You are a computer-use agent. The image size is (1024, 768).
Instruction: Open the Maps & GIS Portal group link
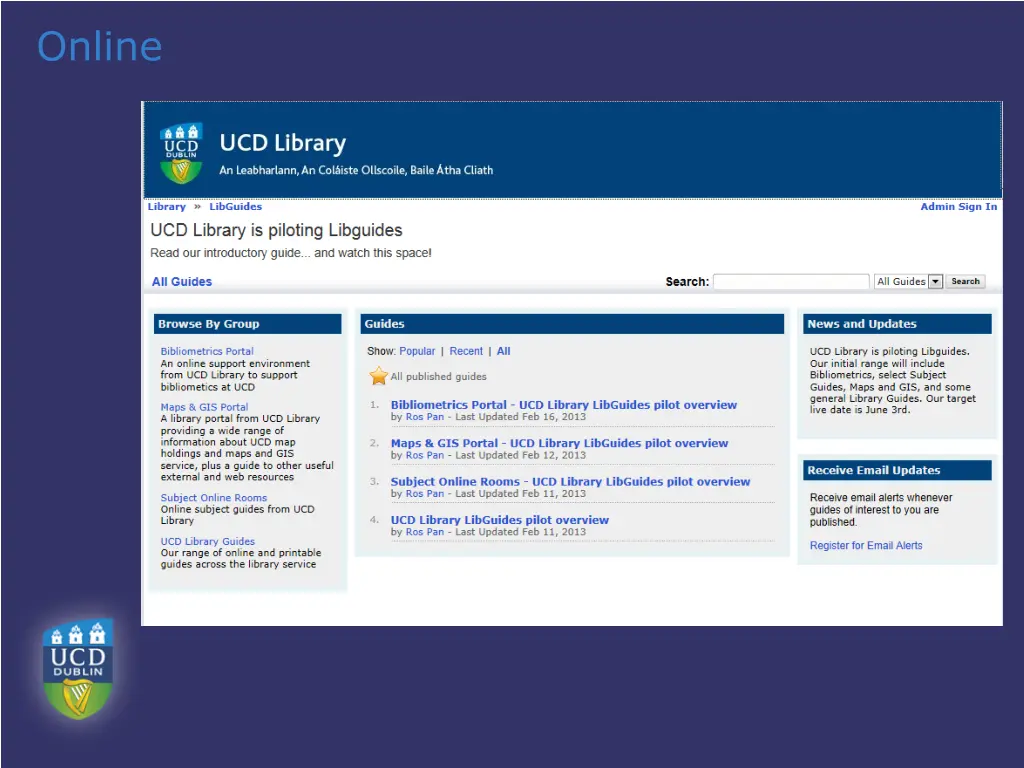pos(204,407)
